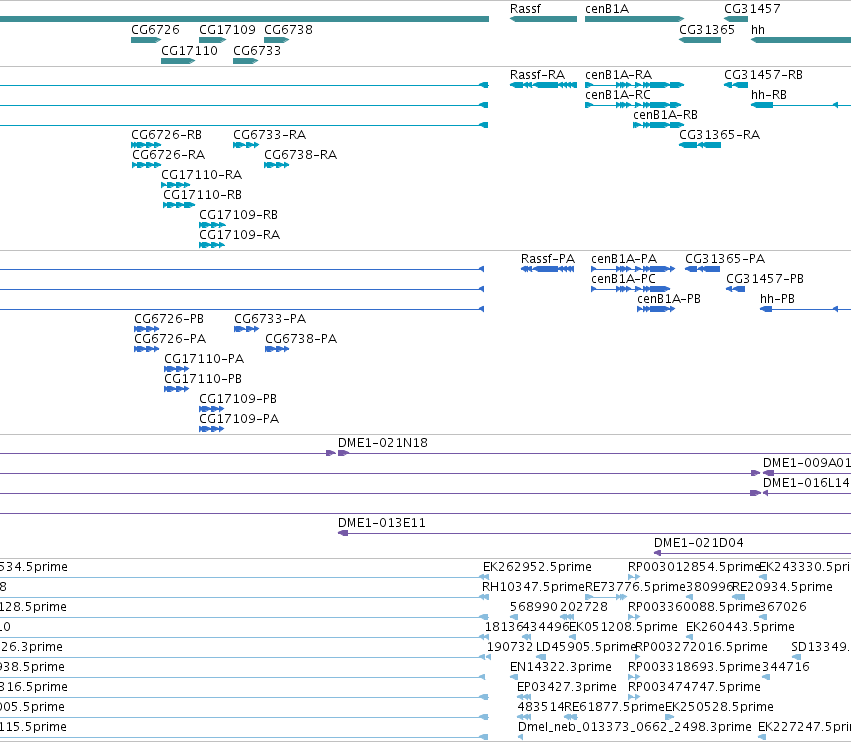The height and width of the screenshot is (742, 851).
Task: Click the EK250528.5prime EST label
Action: point(719,707)
